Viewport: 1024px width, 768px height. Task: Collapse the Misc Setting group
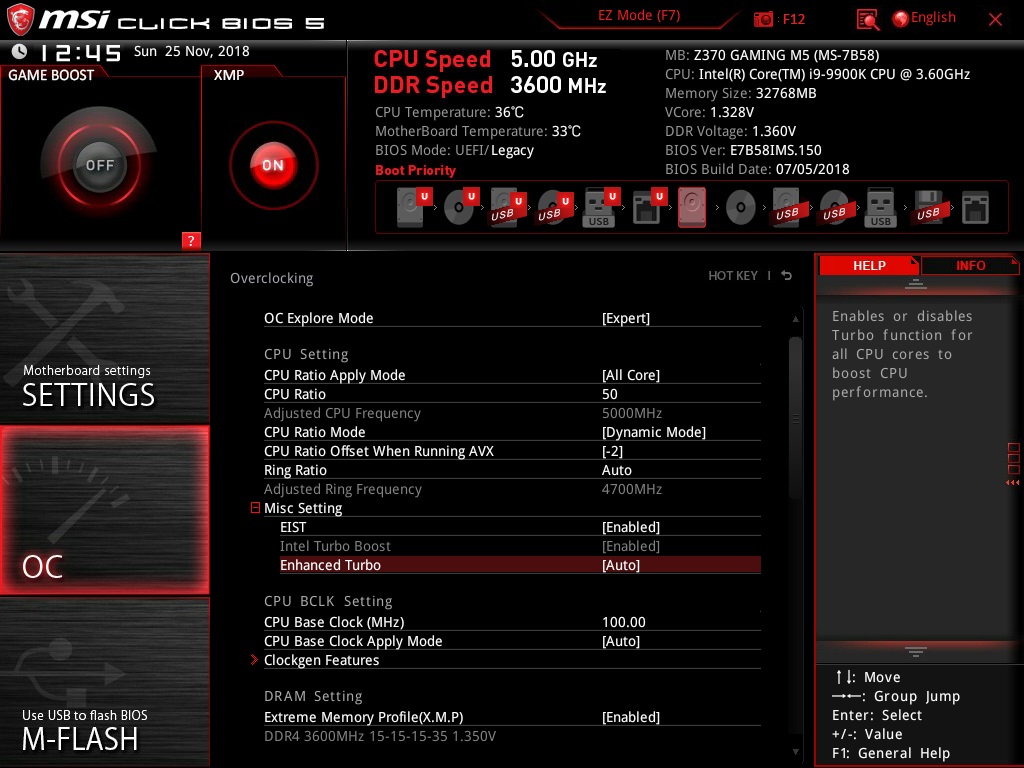[255, 507]
